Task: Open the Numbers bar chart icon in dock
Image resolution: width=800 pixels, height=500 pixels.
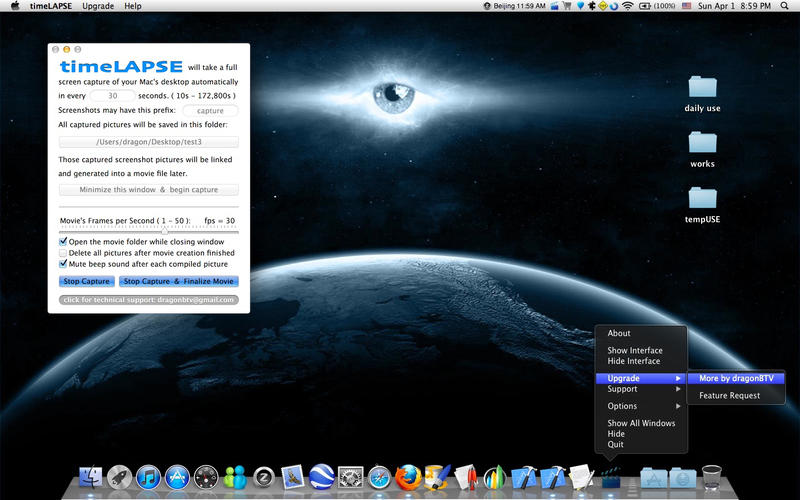Action: (494, 478)
